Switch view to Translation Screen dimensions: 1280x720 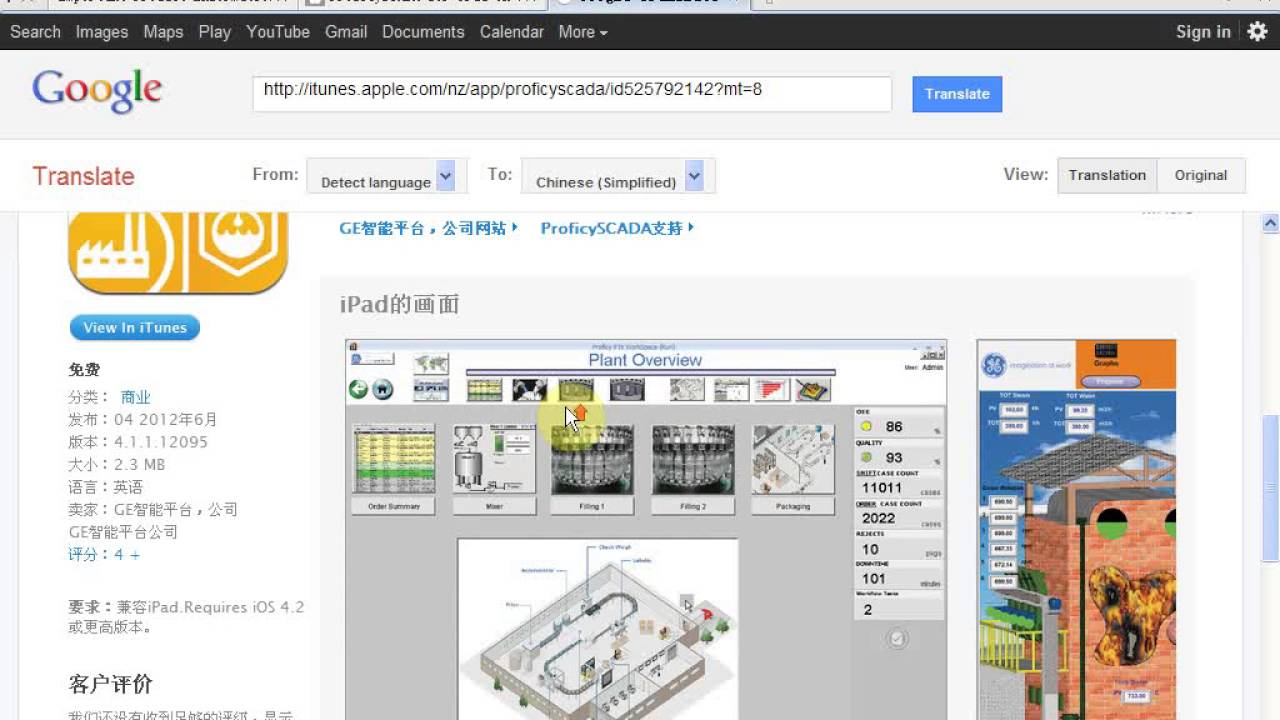(x=1107, y=175)
